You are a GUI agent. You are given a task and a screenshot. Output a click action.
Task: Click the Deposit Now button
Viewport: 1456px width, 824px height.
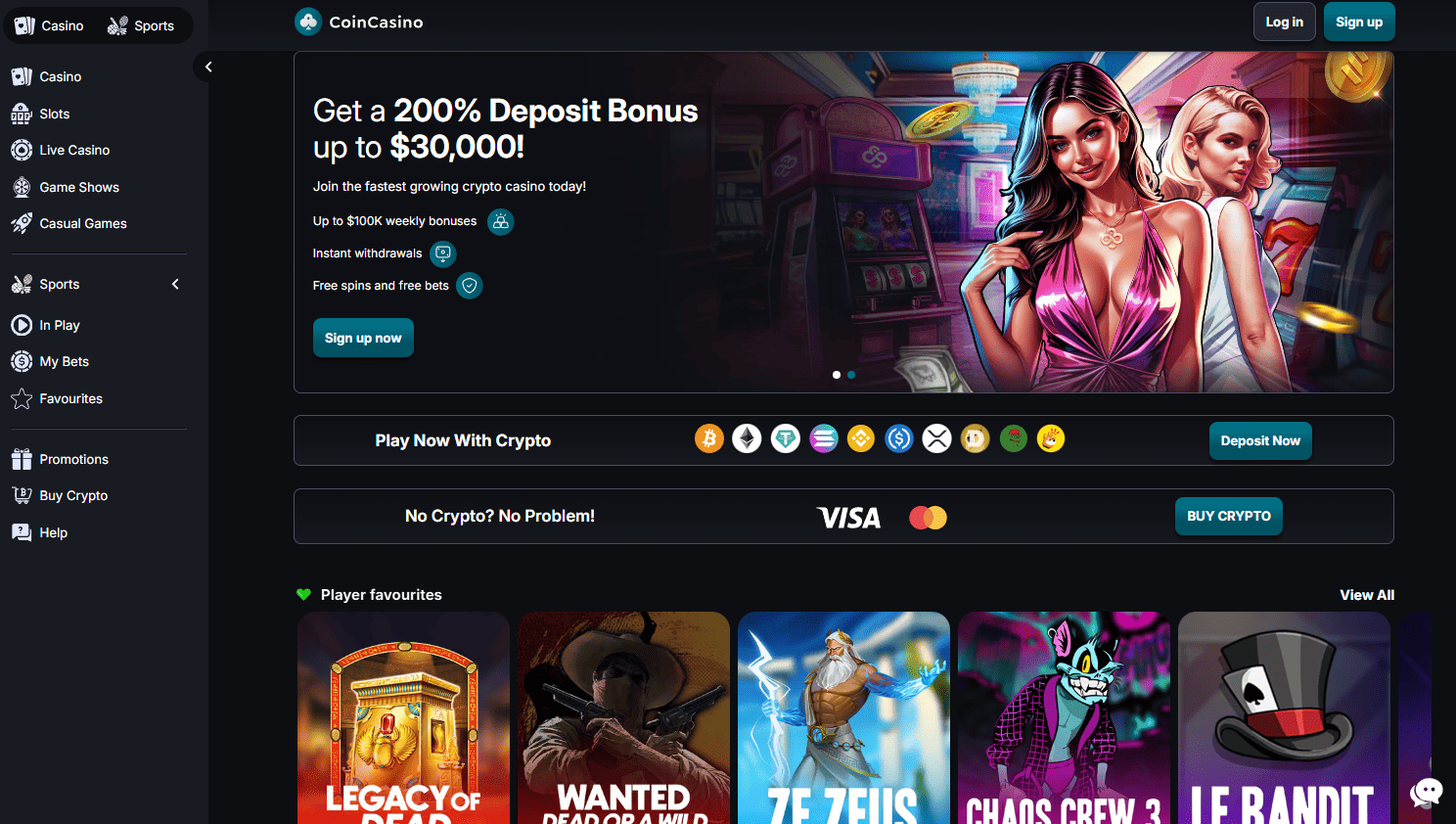[1260, 440]
